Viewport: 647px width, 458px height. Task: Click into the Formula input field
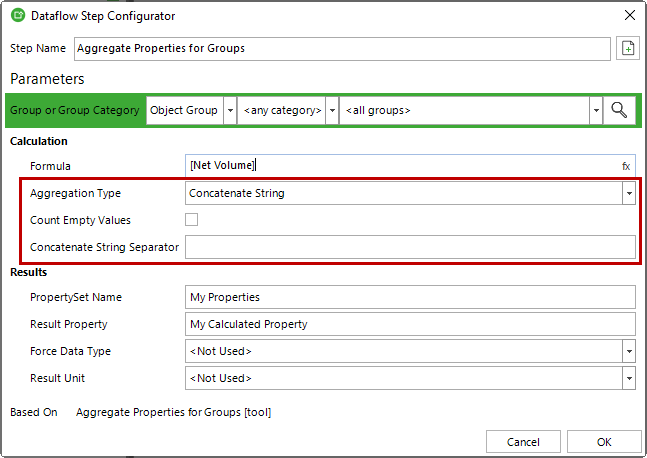pyautogui.click(x=400, y=166)
